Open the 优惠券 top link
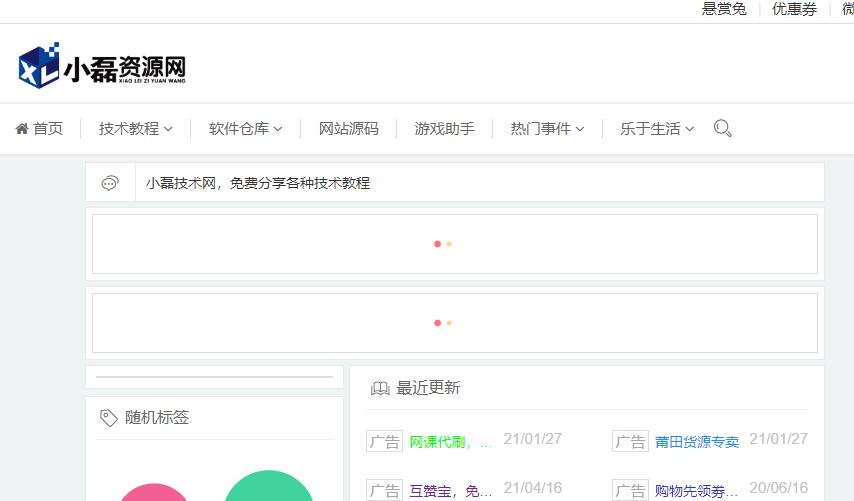 [x=795, y=9]
